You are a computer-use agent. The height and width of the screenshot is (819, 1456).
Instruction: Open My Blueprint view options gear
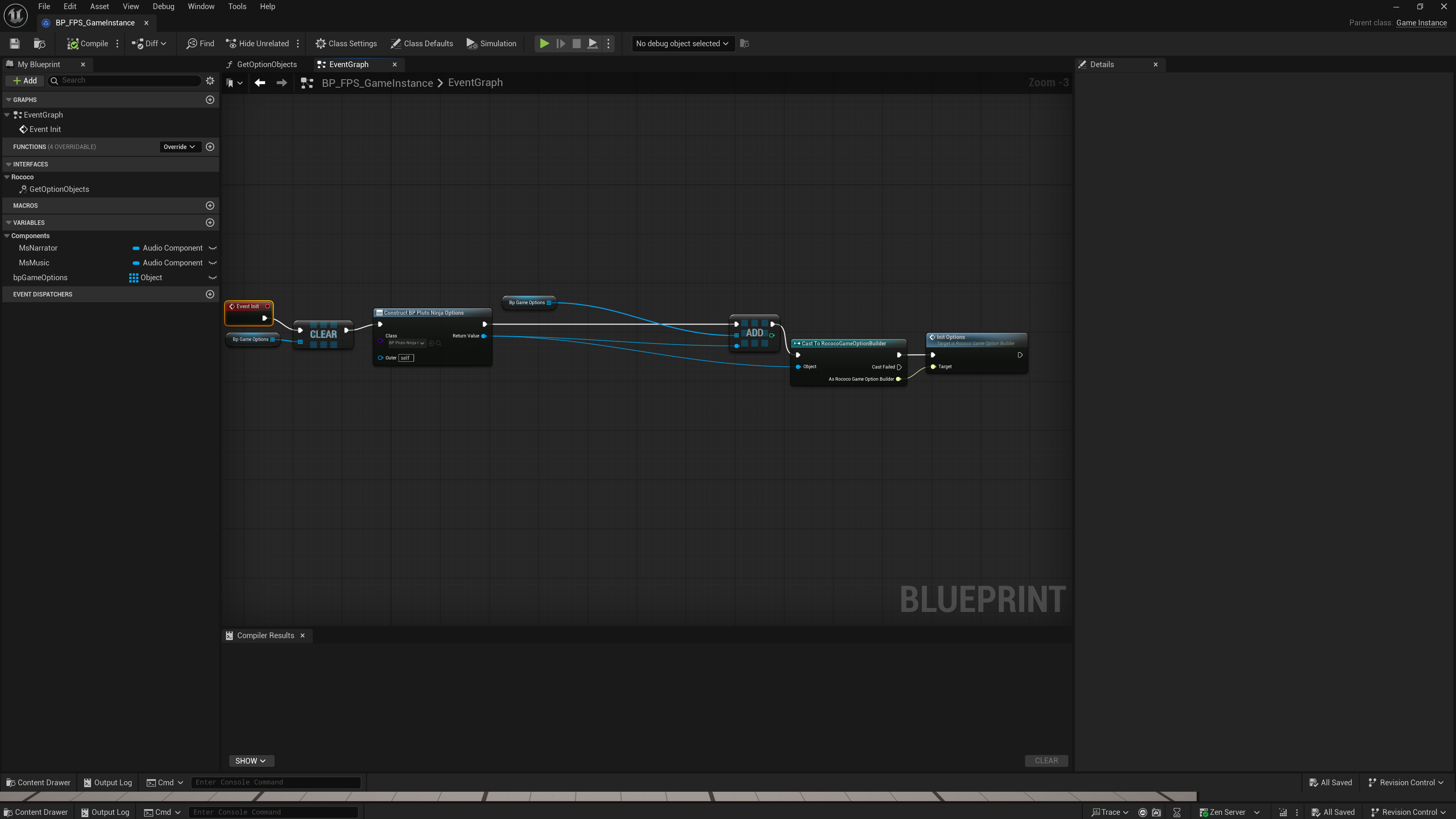(x=210, y=81)
